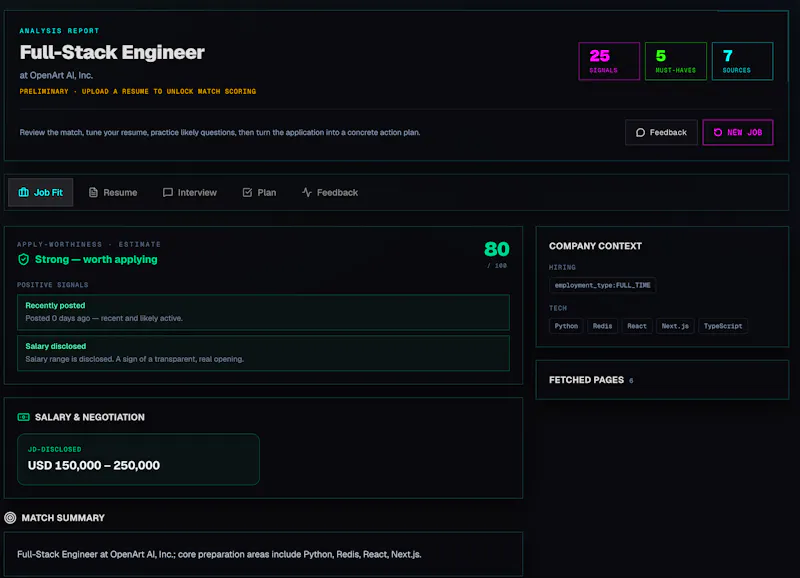Image resolution: width=800 pixels, height=578 pixels.
Task: Open the 7 Sources stat card
Action: pos(742,61)
